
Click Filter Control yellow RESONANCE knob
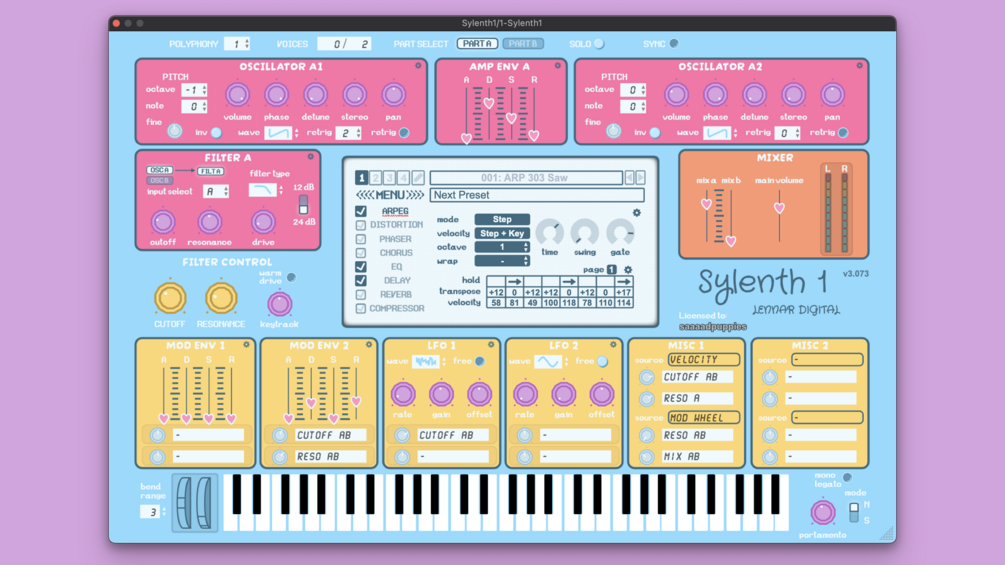point(220,299)
